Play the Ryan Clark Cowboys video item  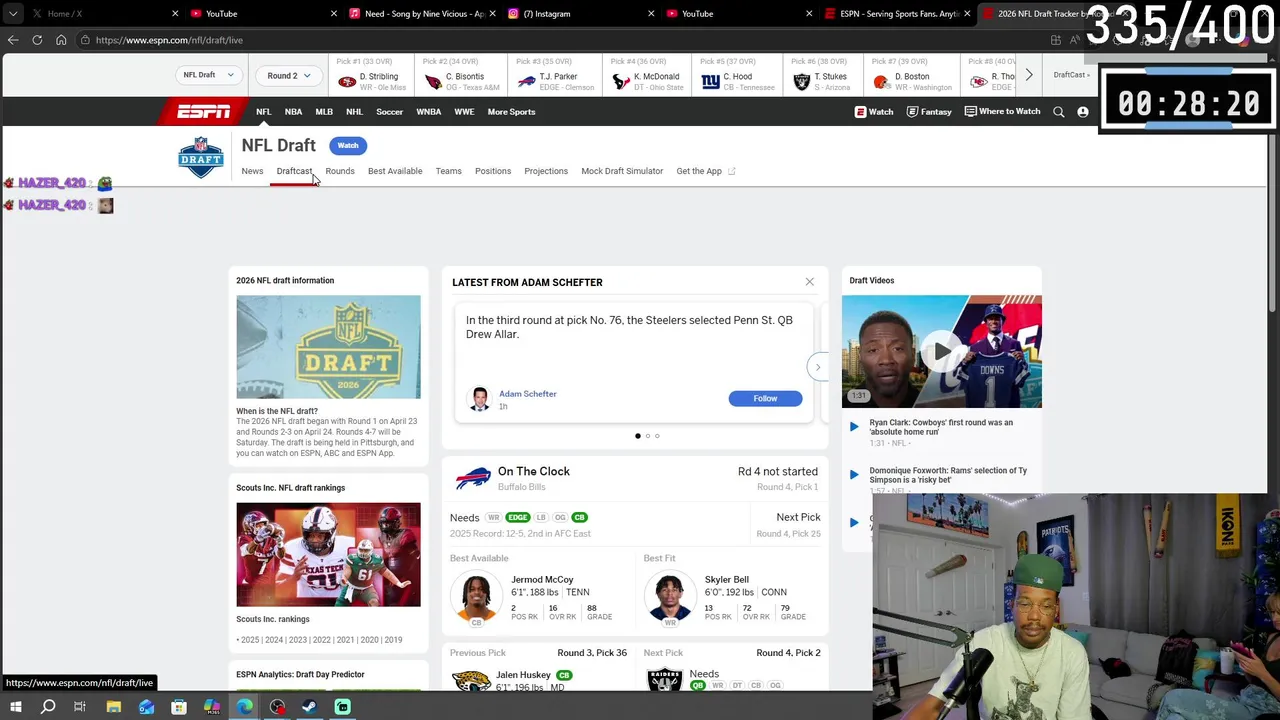(854, 427)
